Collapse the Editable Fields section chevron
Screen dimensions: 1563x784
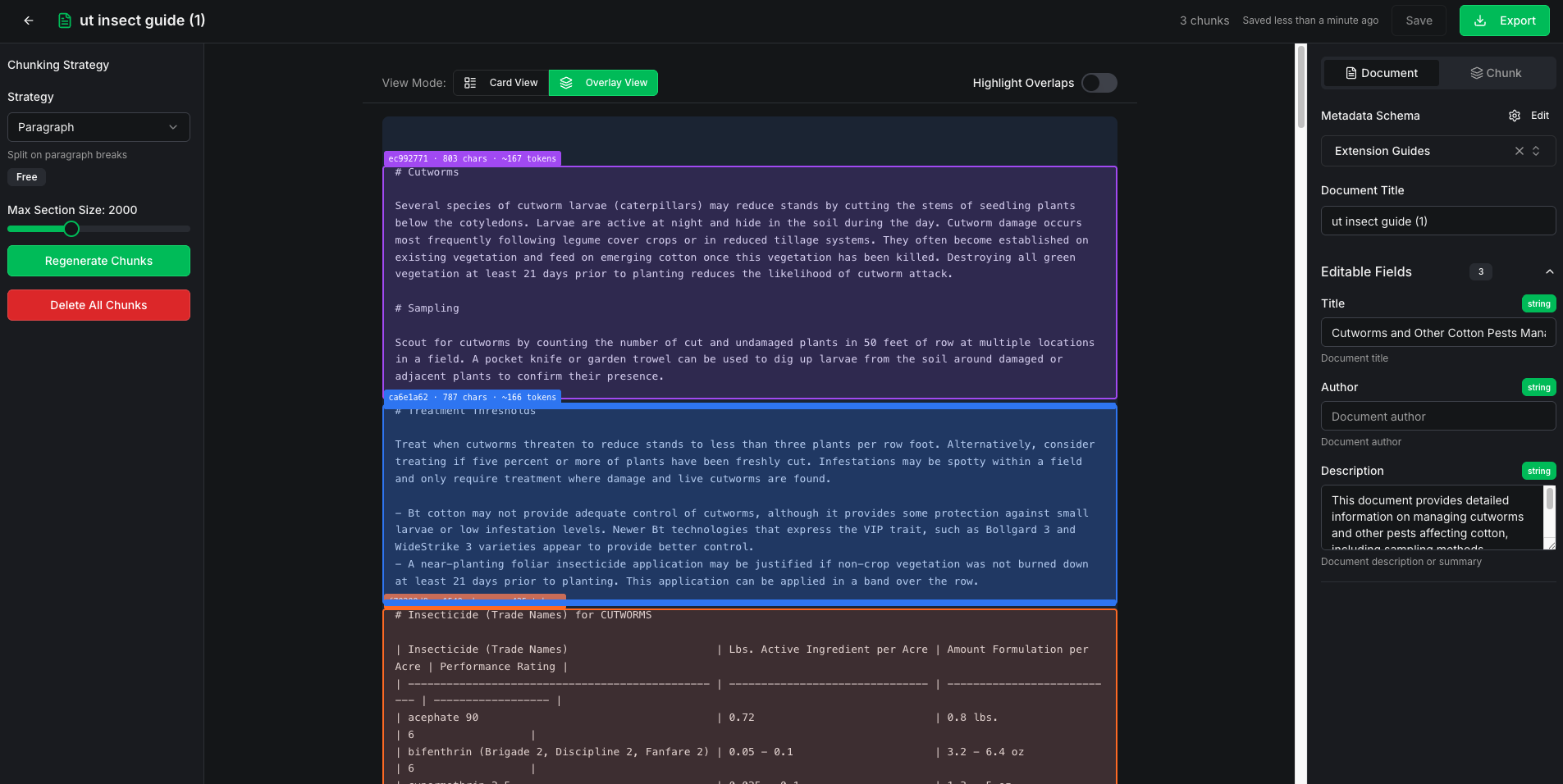(x=1549, y=271)
